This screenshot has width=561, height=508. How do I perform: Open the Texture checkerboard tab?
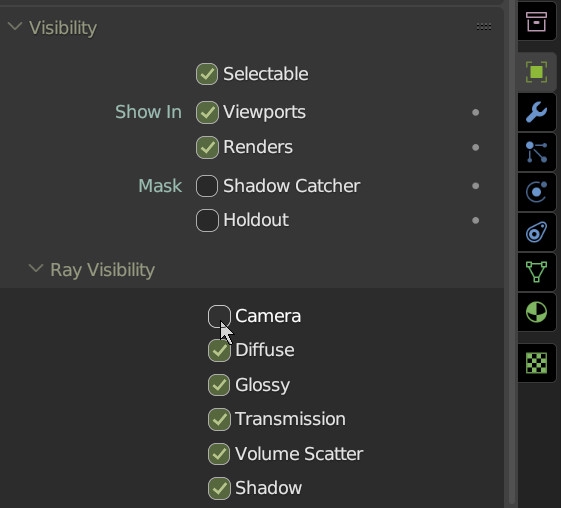coord(536,363)
